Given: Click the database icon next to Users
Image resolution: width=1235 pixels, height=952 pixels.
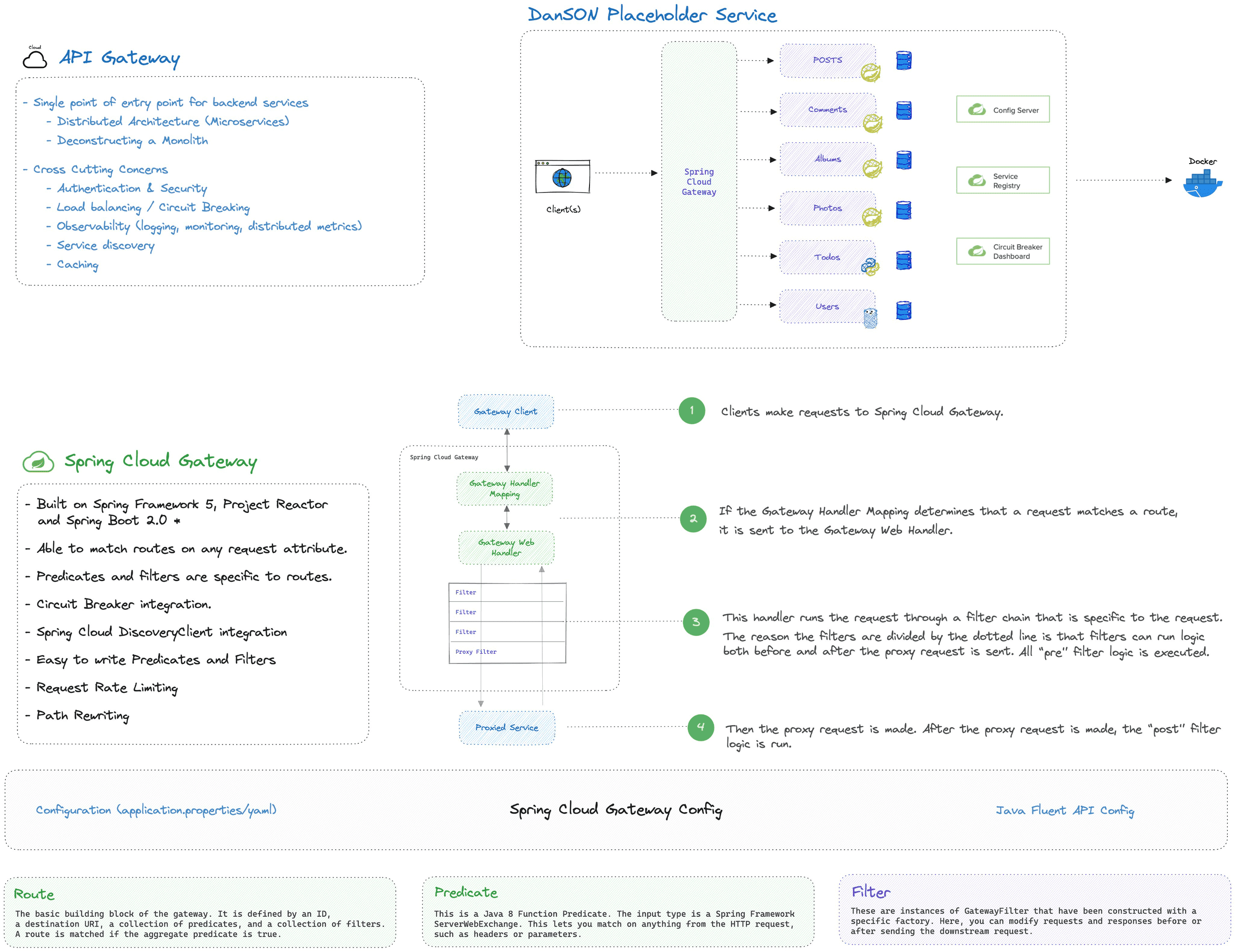Looking at the screenshot, I should [x=904, y=311].
